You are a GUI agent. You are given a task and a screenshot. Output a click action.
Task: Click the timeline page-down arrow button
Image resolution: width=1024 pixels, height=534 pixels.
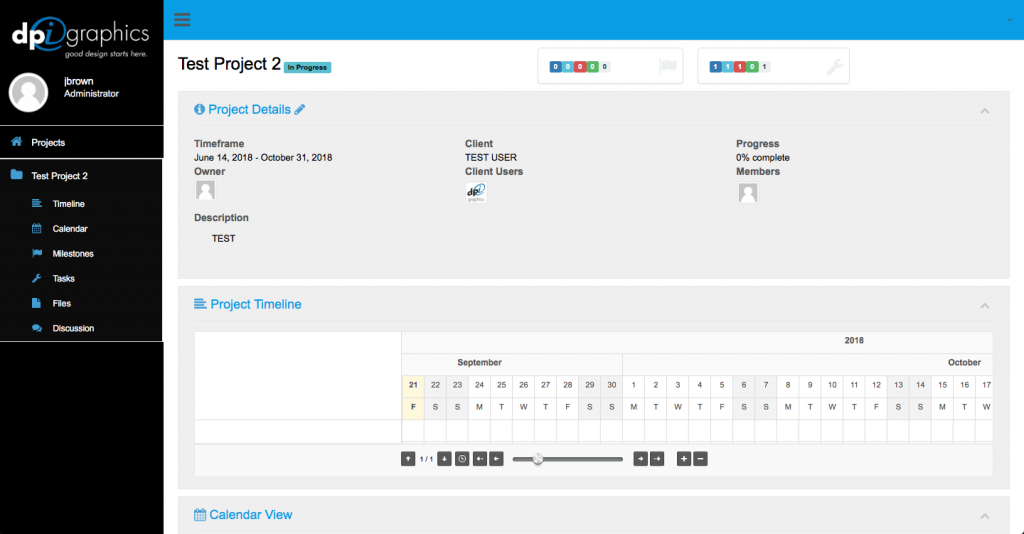444,459
